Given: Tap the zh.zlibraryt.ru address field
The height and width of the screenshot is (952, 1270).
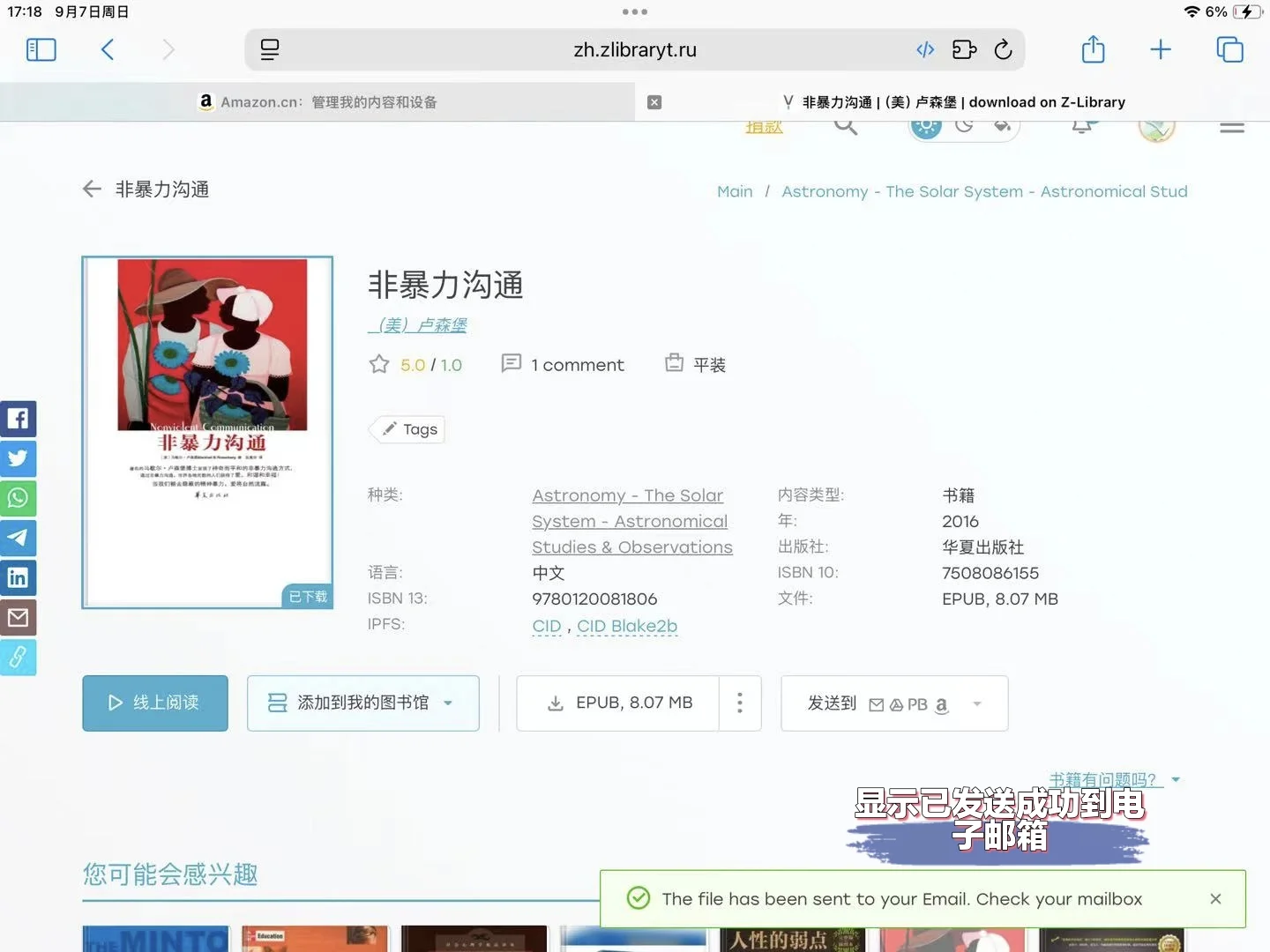Looking at the screenshot, I should point(635,49).
